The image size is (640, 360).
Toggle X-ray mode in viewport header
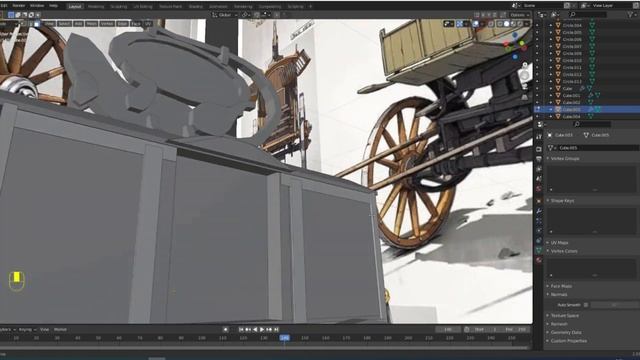(491, 24)
